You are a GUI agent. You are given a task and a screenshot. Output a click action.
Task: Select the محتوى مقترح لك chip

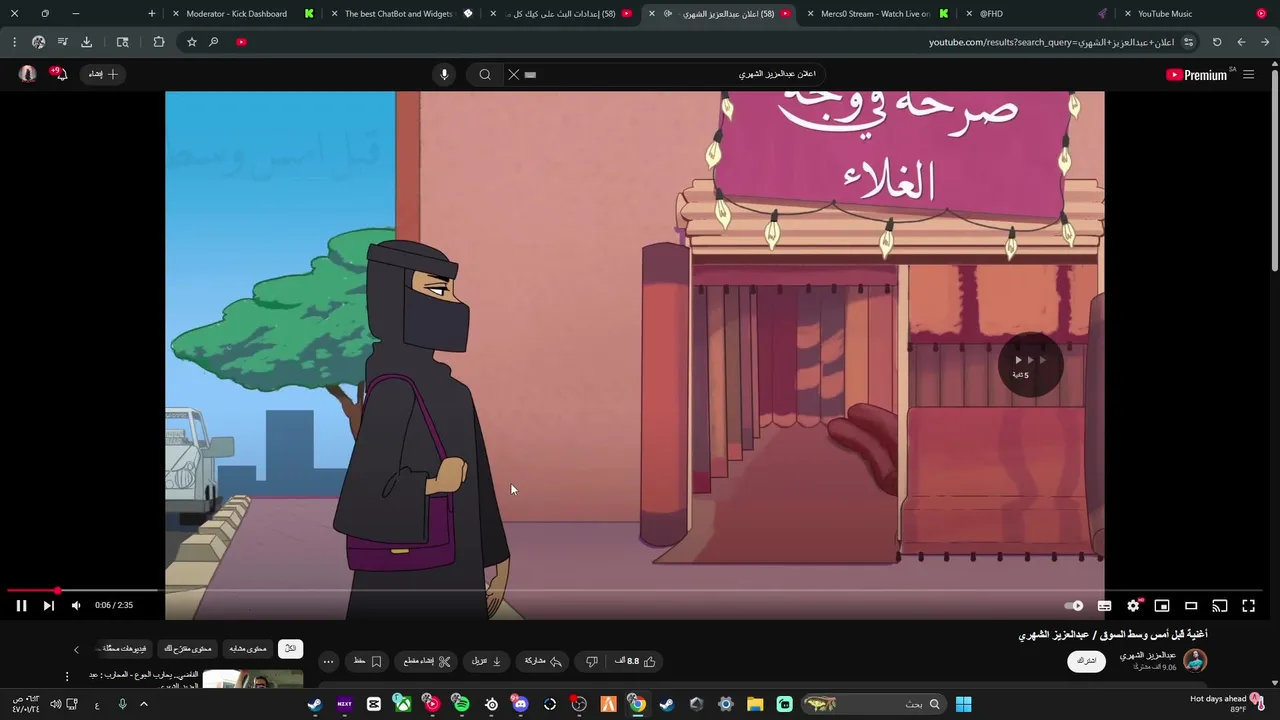188,649
